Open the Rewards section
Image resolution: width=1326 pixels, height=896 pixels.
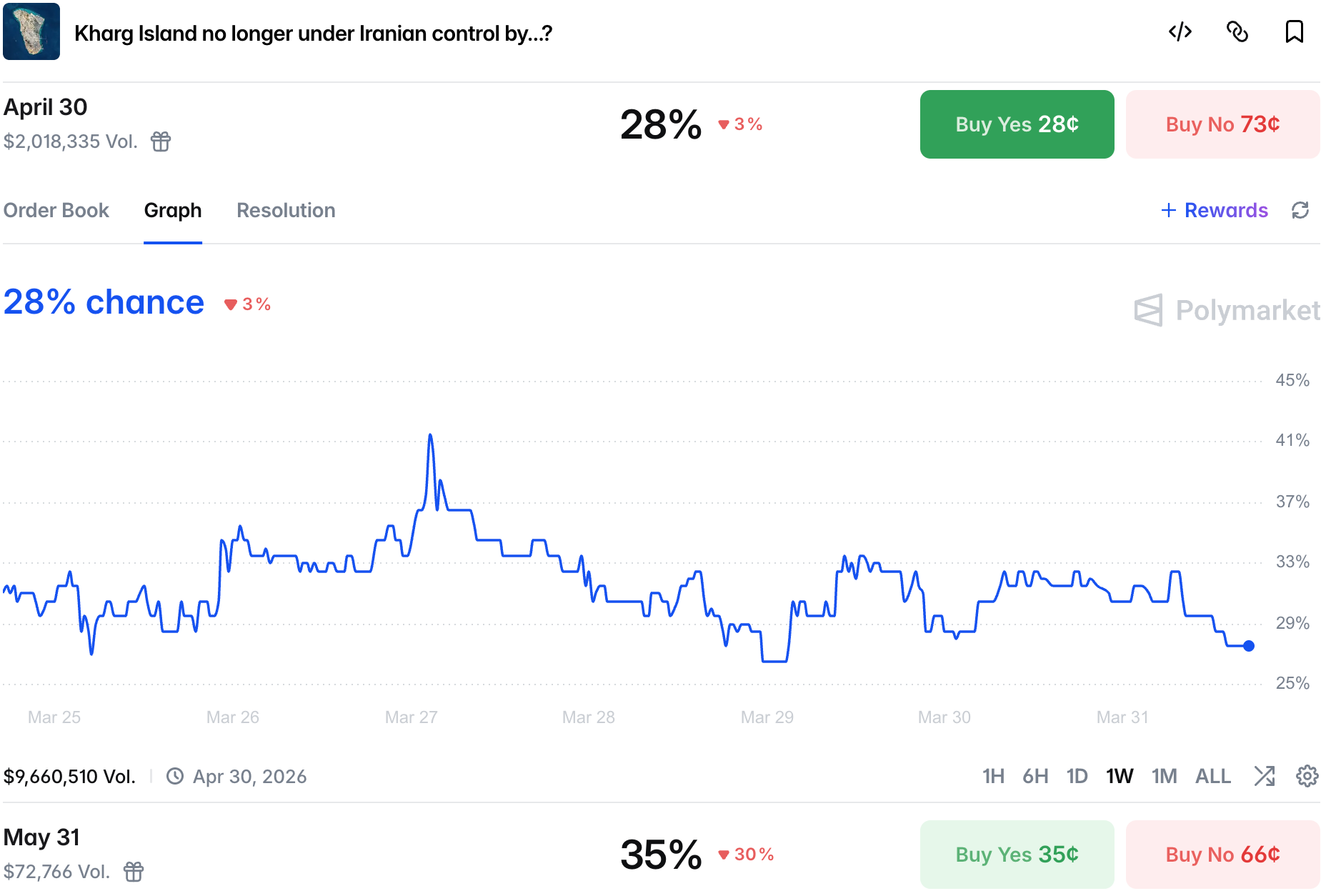[x=1215, y=210]
